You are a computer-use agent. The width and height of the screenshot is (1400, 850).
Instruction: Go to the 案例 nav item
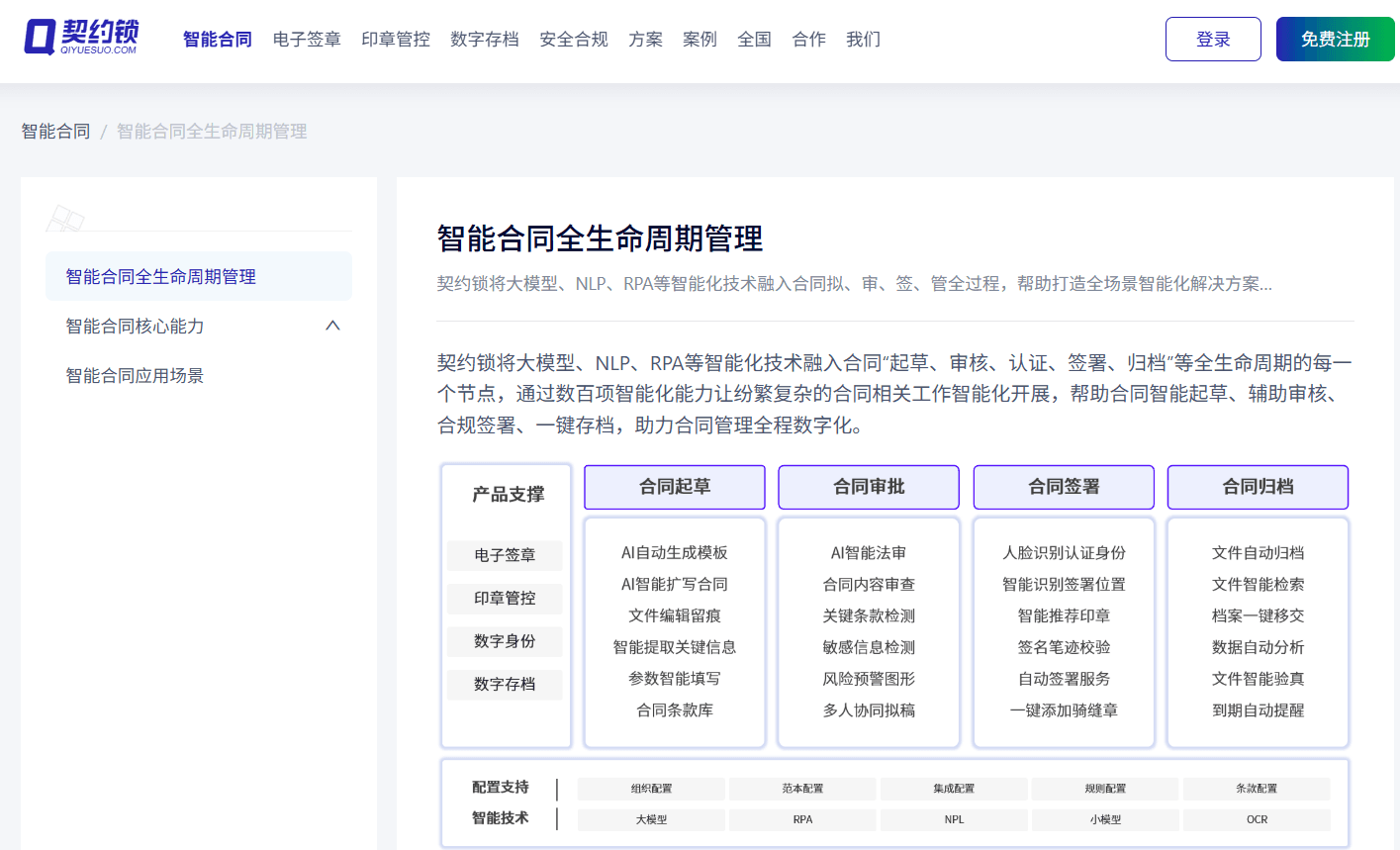tap(700, 40)
